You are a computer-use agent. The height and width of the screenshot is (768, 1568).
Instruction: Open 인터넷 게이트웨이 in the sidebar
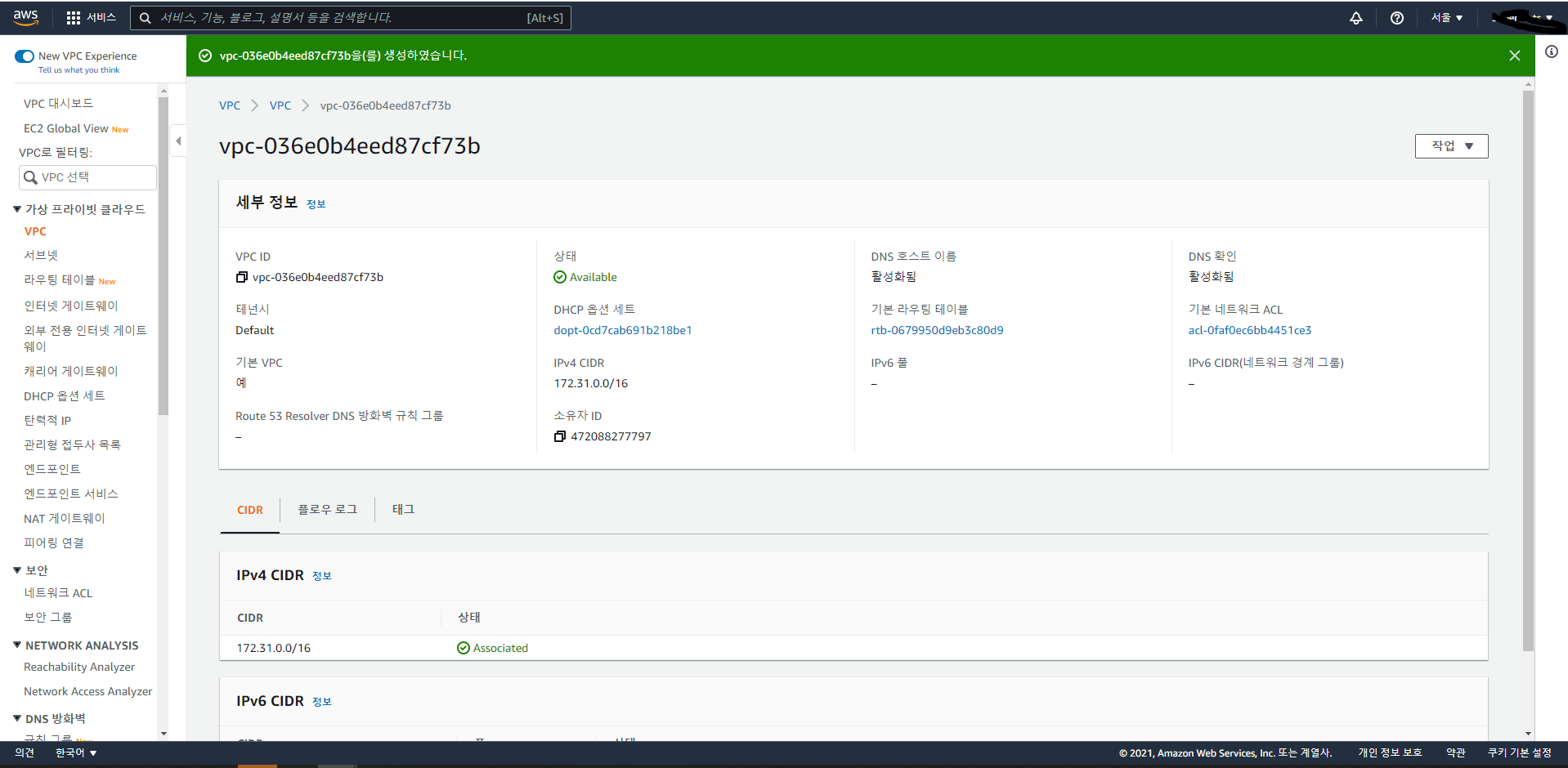pyautogui.click(x=71, y=306)
